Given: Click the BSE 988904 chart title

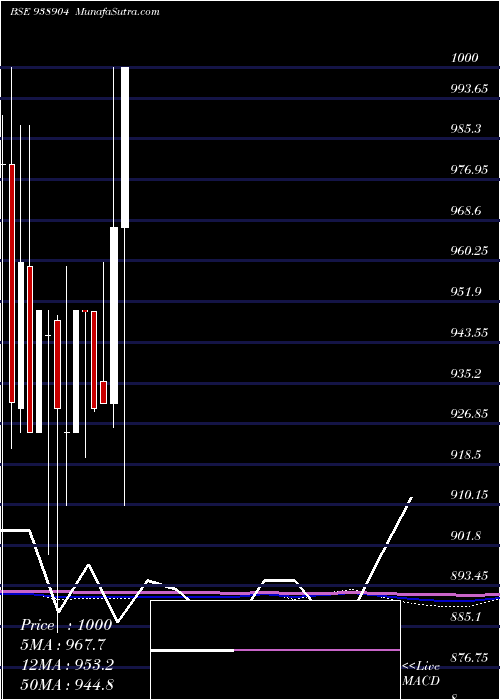Looking at the screenshot, I should [39, 12].
